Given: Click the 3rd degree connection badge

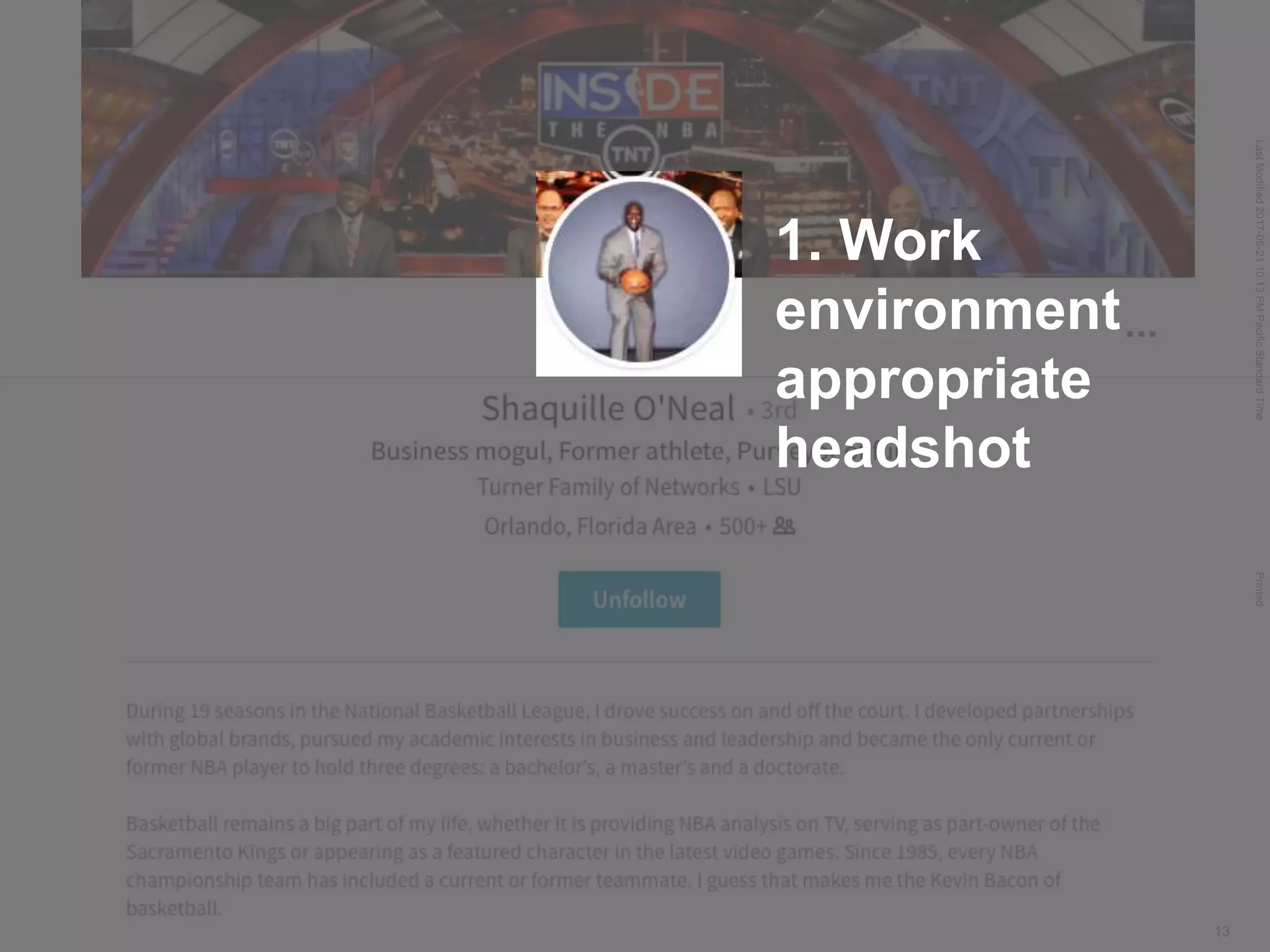Looking at the screenshot, I should (x=778, y=410).
